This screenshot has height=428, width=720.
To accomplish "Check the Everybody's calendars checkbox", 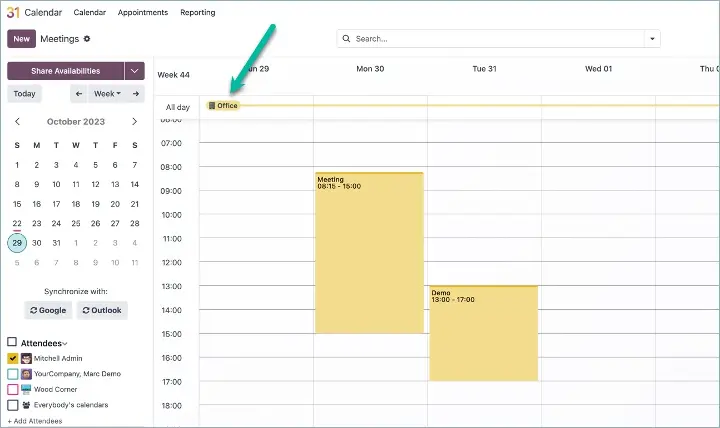I will [x=12, y=405].
